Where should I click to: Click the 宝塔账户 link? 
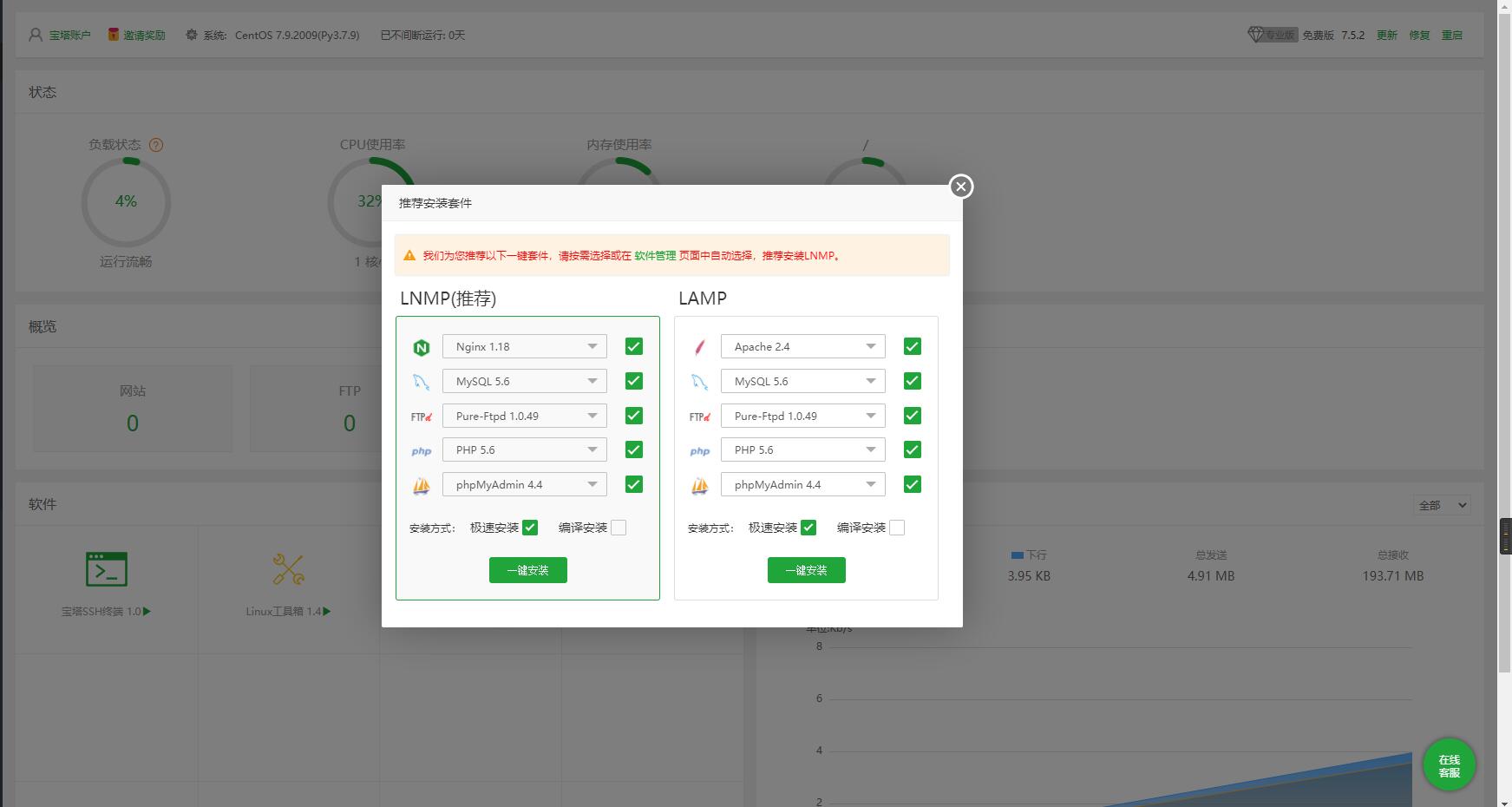[x=69, y=36]
